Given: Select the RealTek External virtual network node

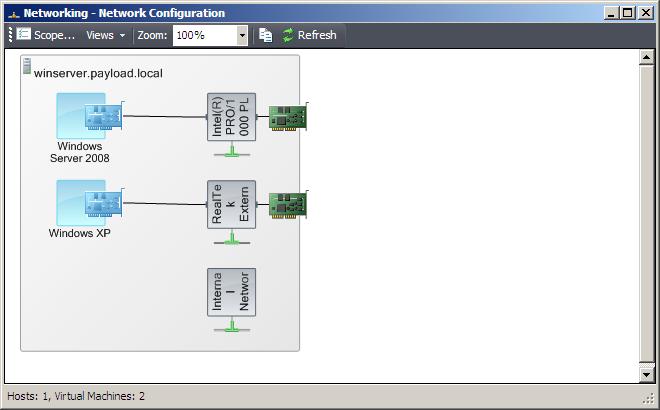Looking at the screenshot, I should pos(231,205).
